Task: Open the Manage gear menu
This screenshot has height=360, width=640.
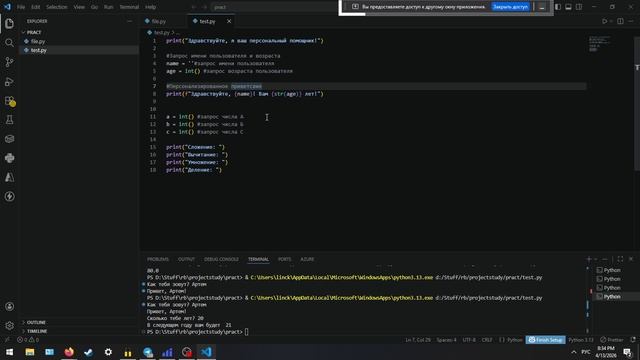Action: click(9, 326)
